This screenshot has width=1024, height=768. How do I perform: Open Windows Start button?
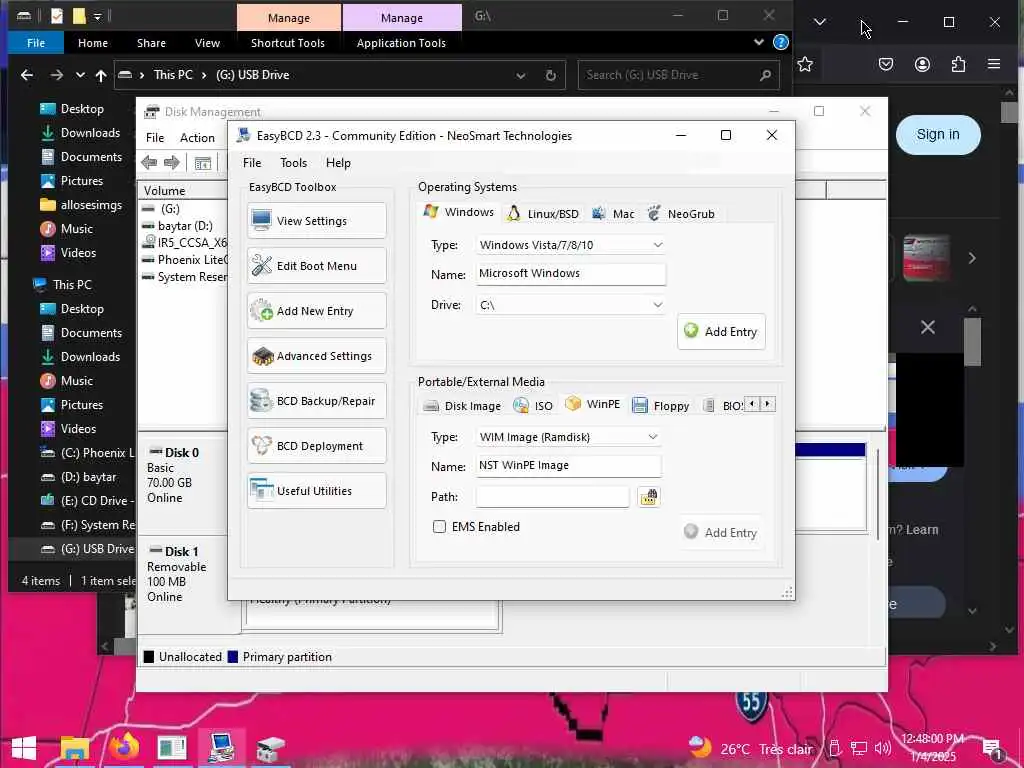[24, 748]
